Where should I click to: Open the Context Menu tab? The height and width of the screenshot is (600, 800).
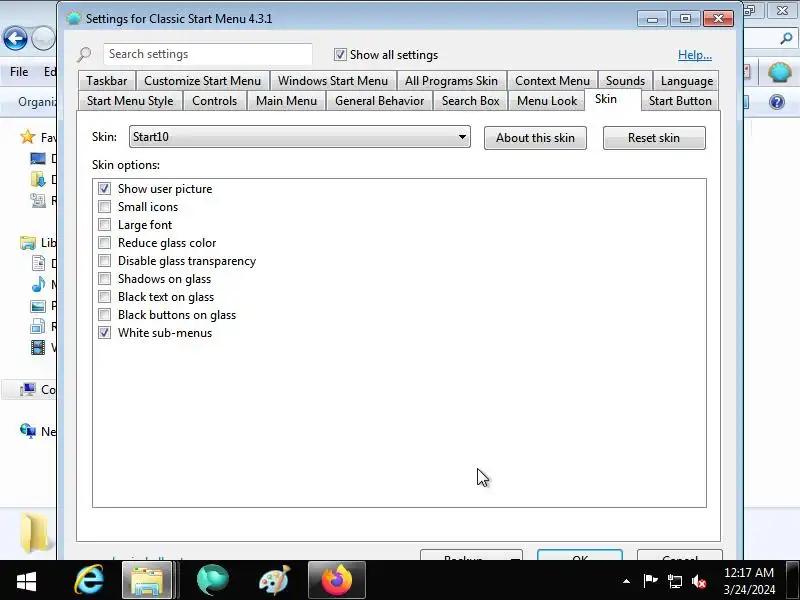[x=553, y=81]
